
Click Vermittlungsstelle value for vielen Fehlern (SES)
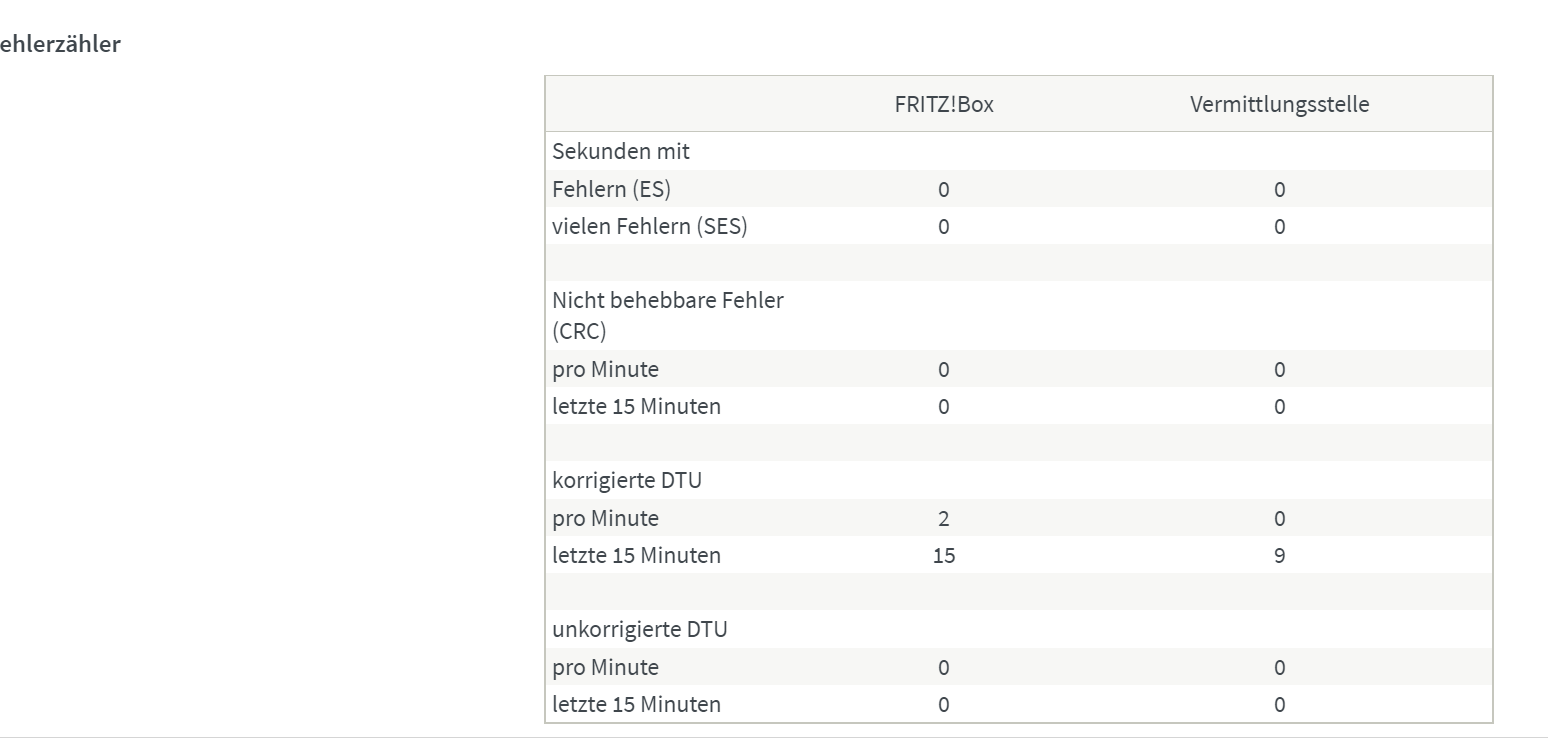pos(1279,227)
